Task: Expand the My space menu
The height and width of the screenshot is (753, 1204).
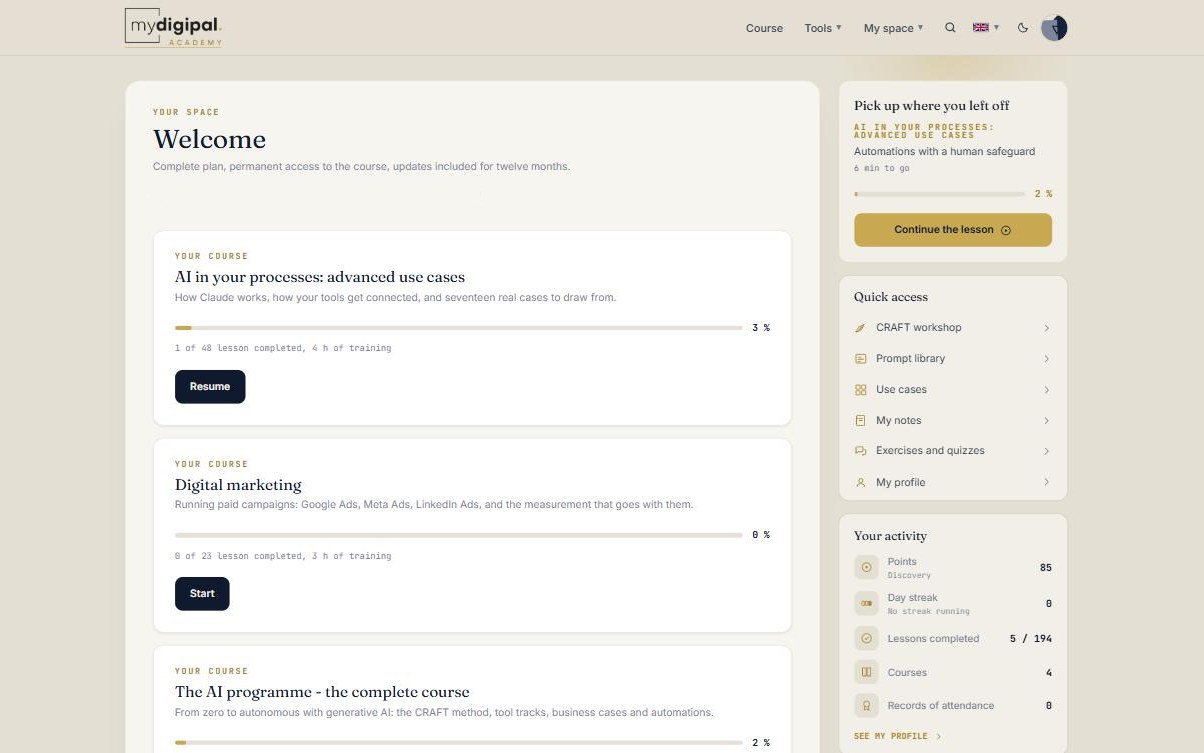Action: click(894, 28)
